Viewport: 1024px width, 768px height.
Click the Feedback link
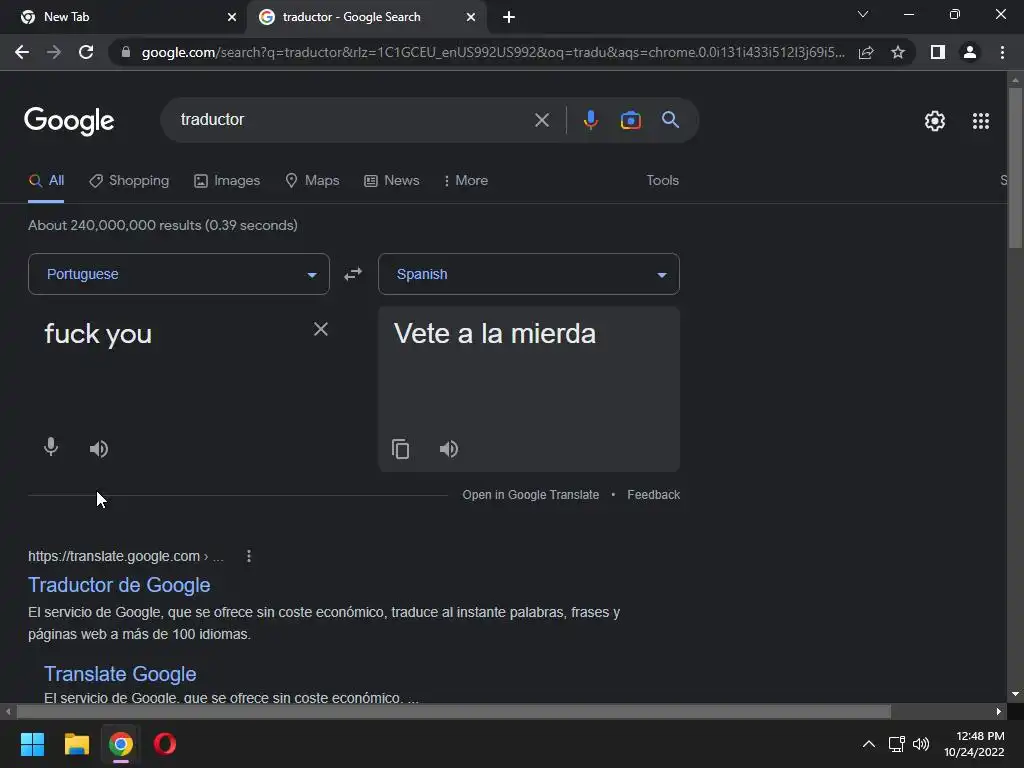(x=654, y=495)
